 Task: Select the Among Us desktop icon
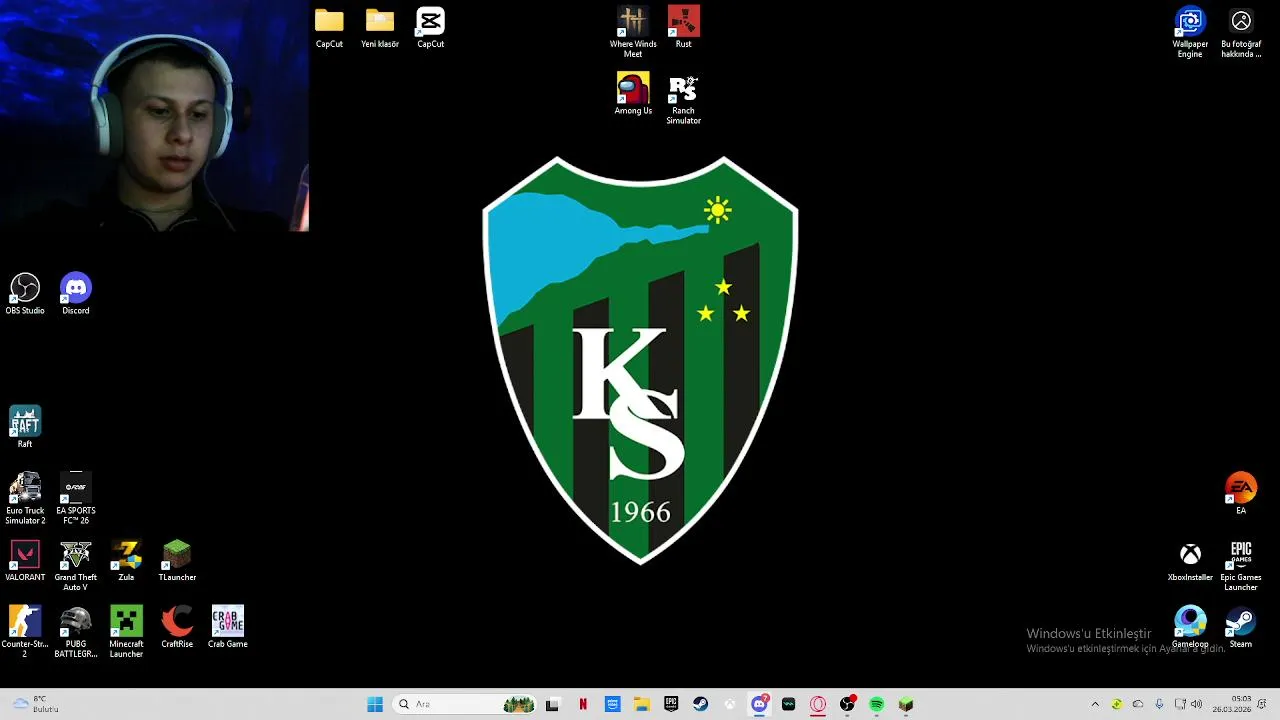633,95
